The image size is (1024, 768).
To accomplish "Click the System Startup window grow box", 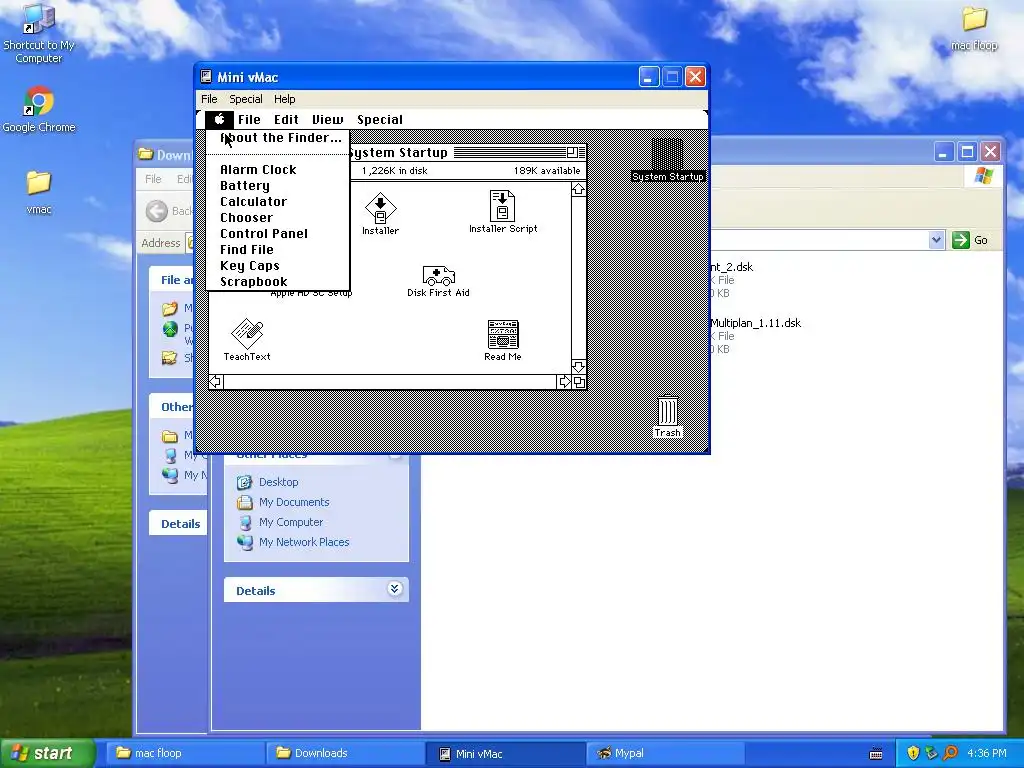I will click(x=579, y=382).
